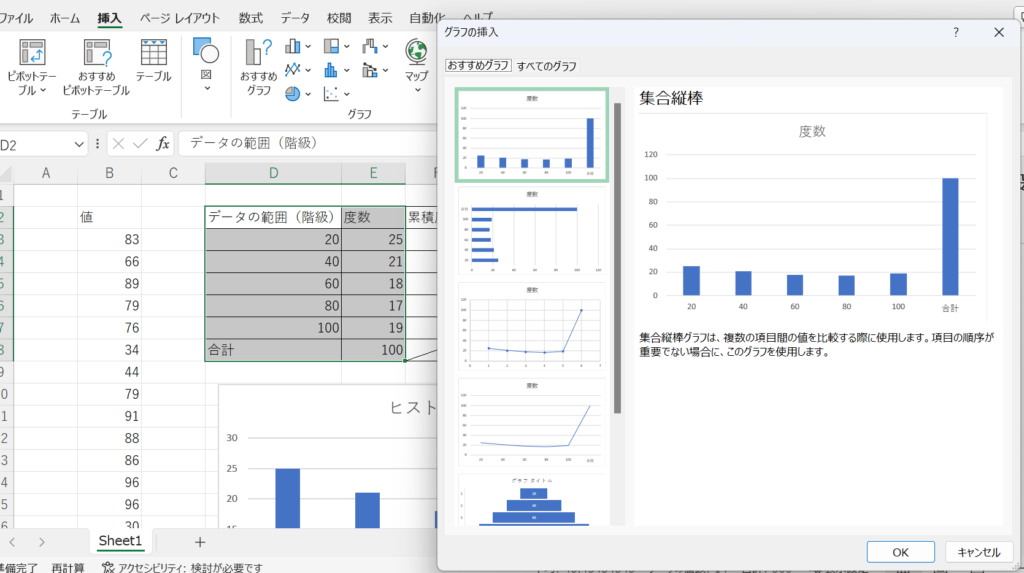Screen dimensions: 1024x573
Task: Select the おすすめグラフ dialog tab
Action: pos(478,65)
